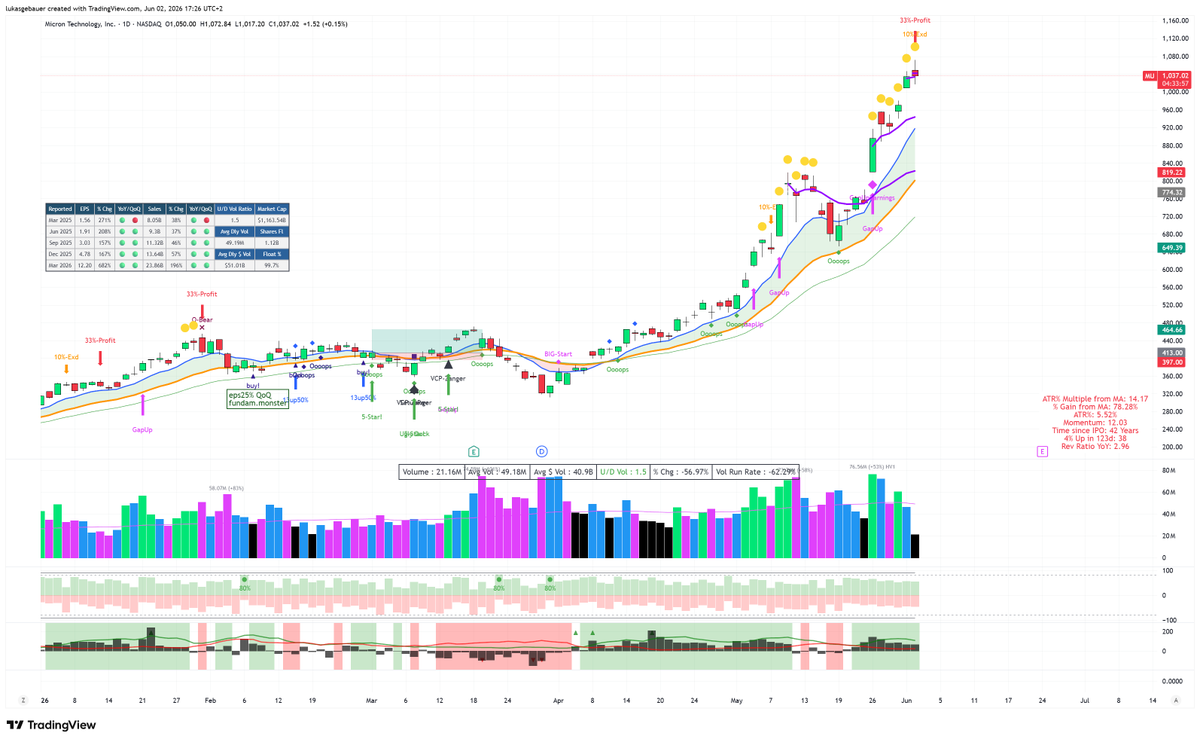Click the red EPS dot in the Mar 2025 row

(135, 220)
